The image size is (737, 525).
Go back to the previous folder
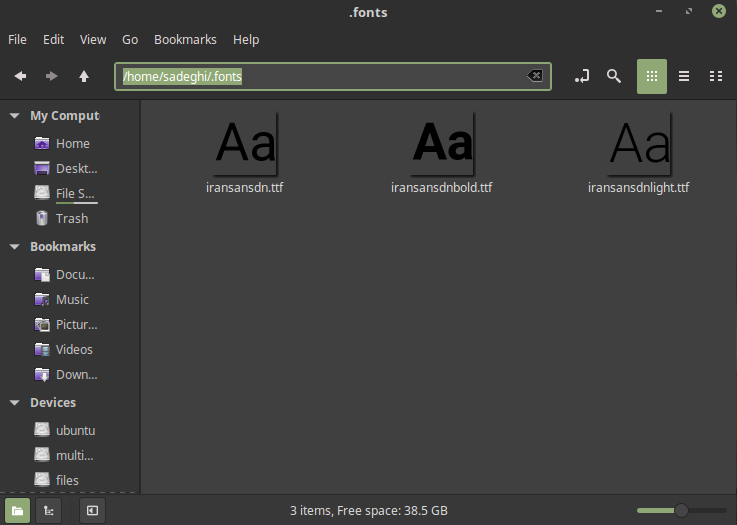tap(20, 76)
